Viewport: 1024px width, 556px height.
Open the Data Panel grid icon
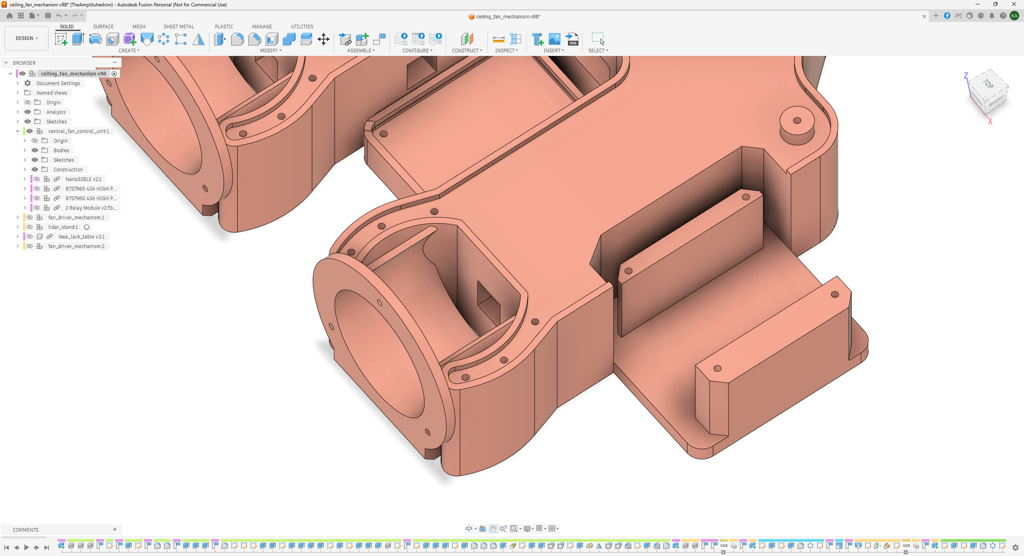click(21, 16)
